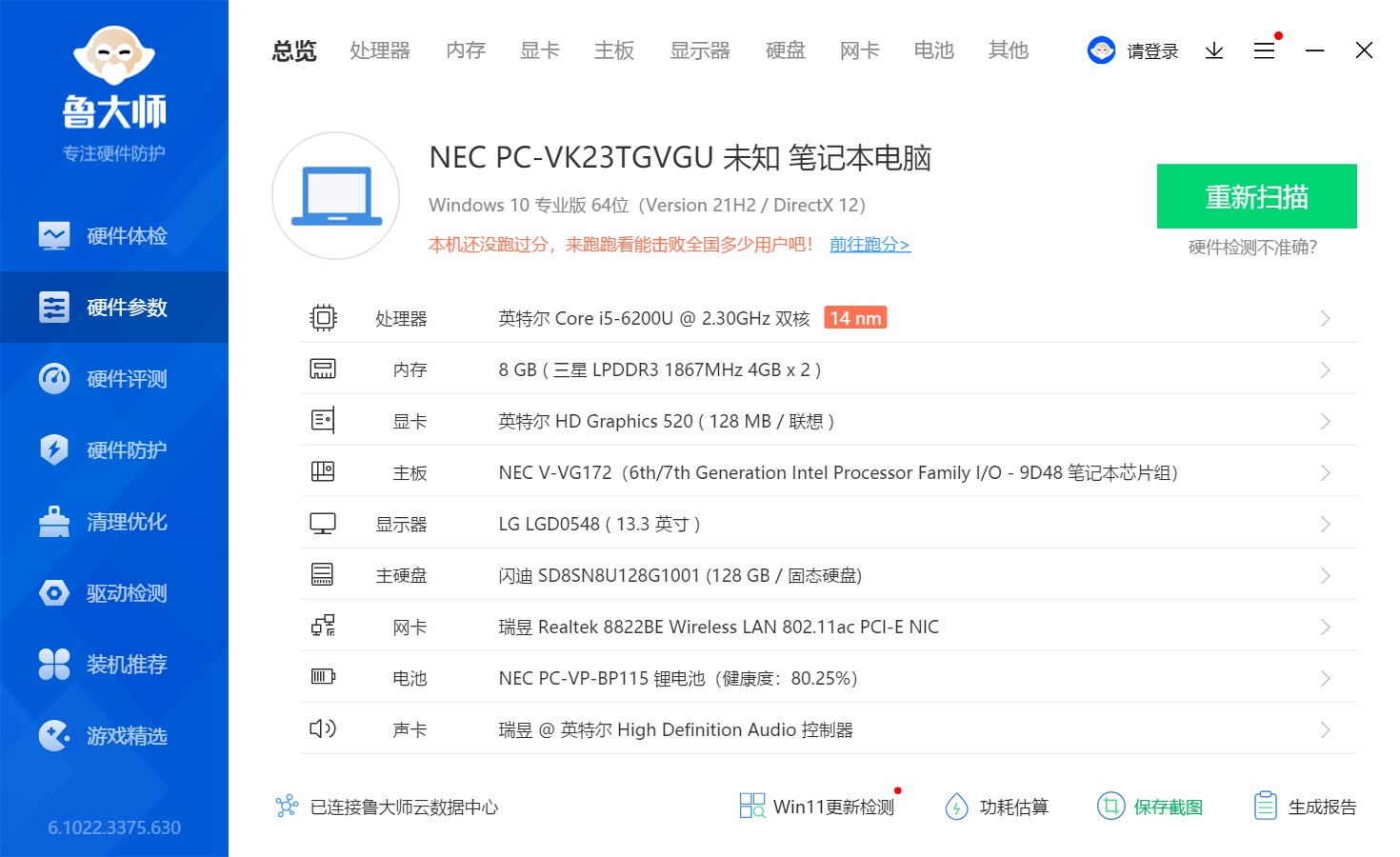Open 硬件评测 benchmark section
This screenshot has height=857, width=1400.
coord(114,378)
